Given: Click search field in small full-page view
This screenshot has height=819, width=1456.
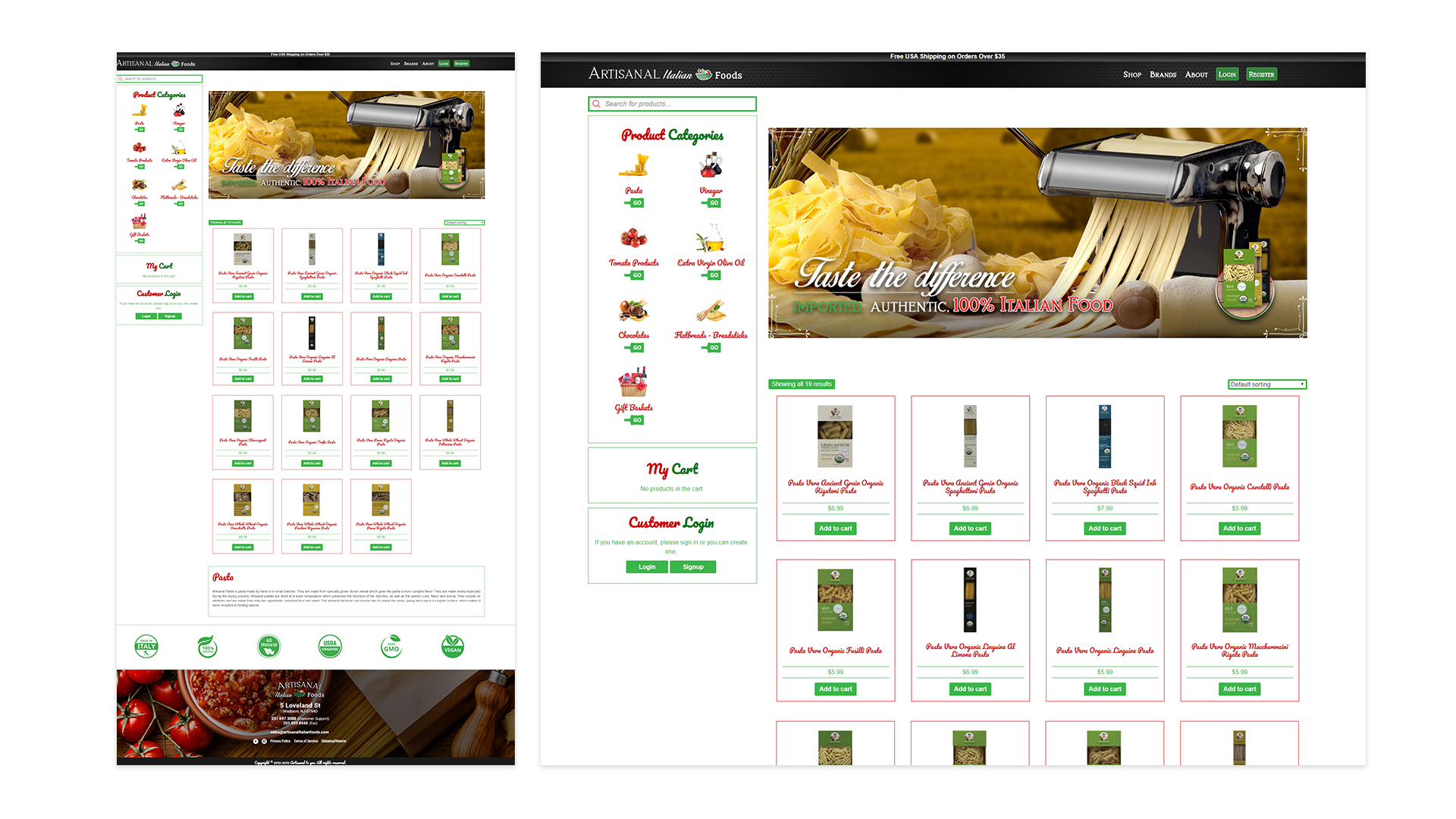Looking at the screenshot, I should pyautogui.click(x=159, y=79).
